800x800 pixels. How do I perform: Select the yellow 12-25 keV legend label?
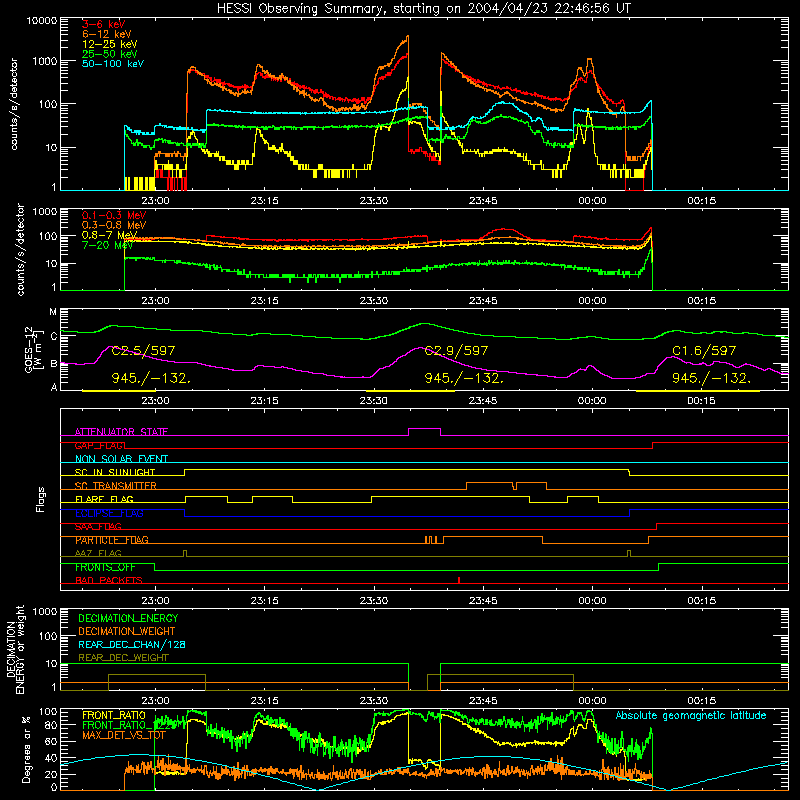pyautogui.click(x=110, y=44)
